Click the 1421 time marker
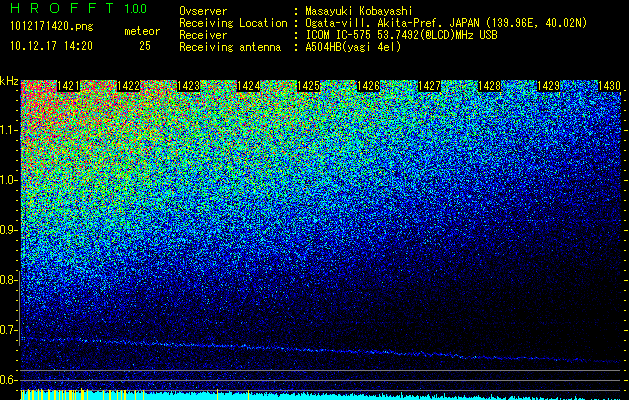 tap(69, 86)
